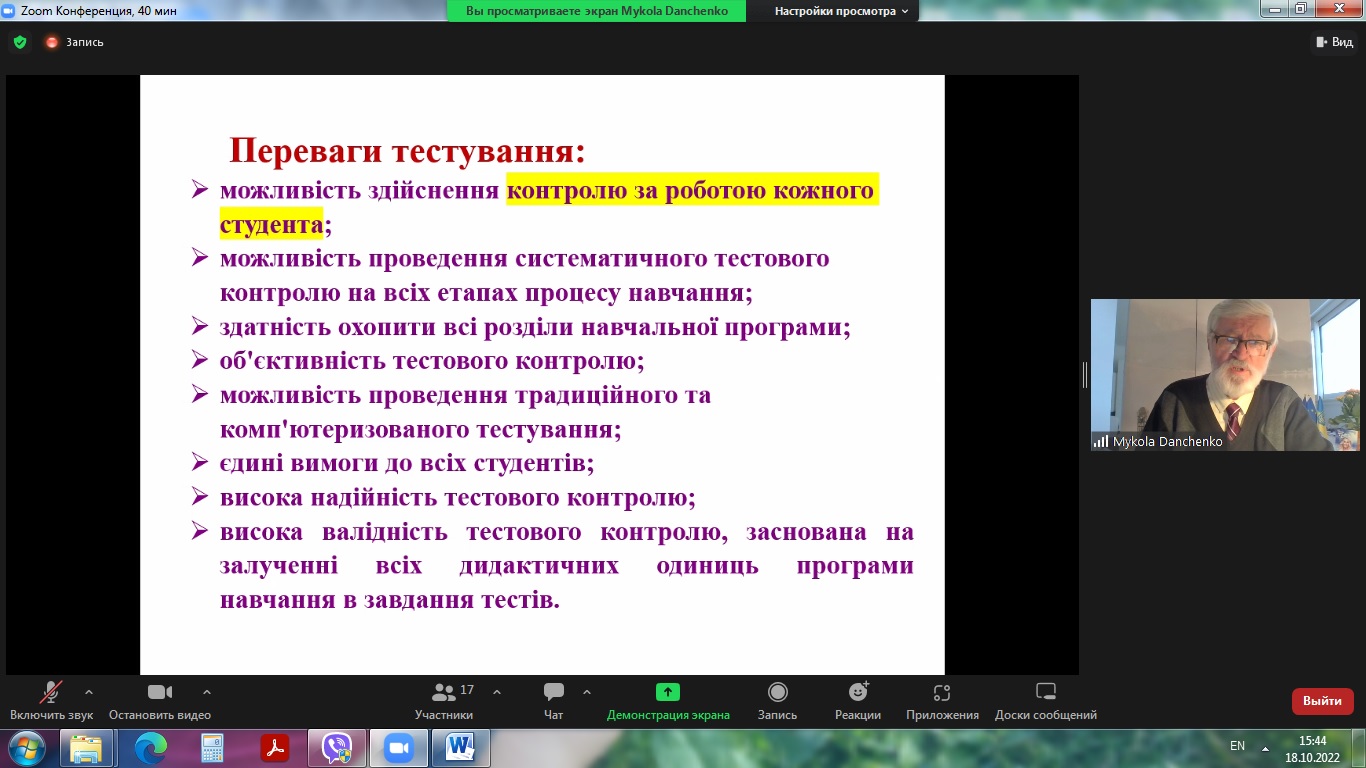Click the Zoom logo in the title bar
The height and width of the screenshot is (768, 1366).
pos(10,10)
